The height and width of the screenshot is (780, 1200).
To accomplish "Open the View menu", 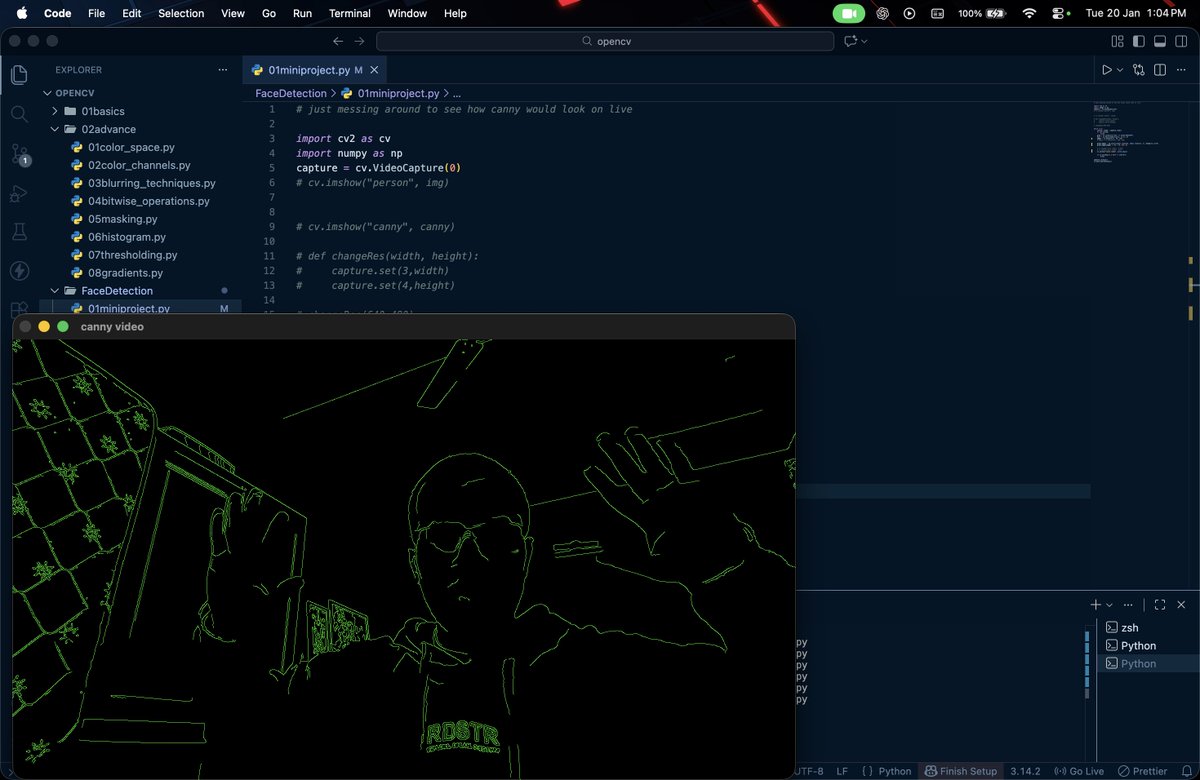I will [x=233, y=13].
